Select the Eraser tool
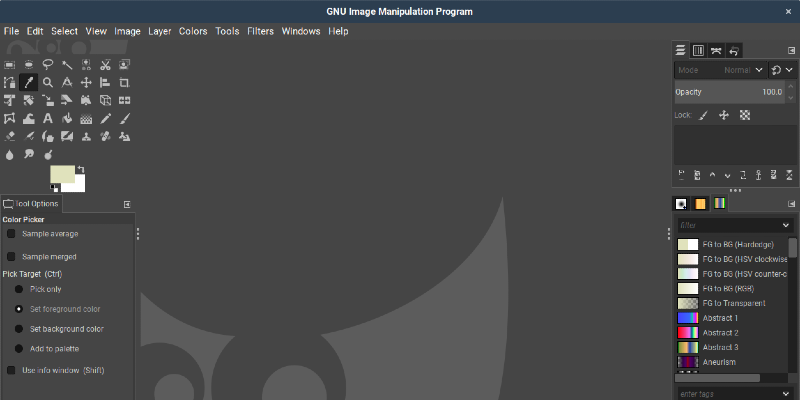The image size is (800, 400). tap(10, 137)
